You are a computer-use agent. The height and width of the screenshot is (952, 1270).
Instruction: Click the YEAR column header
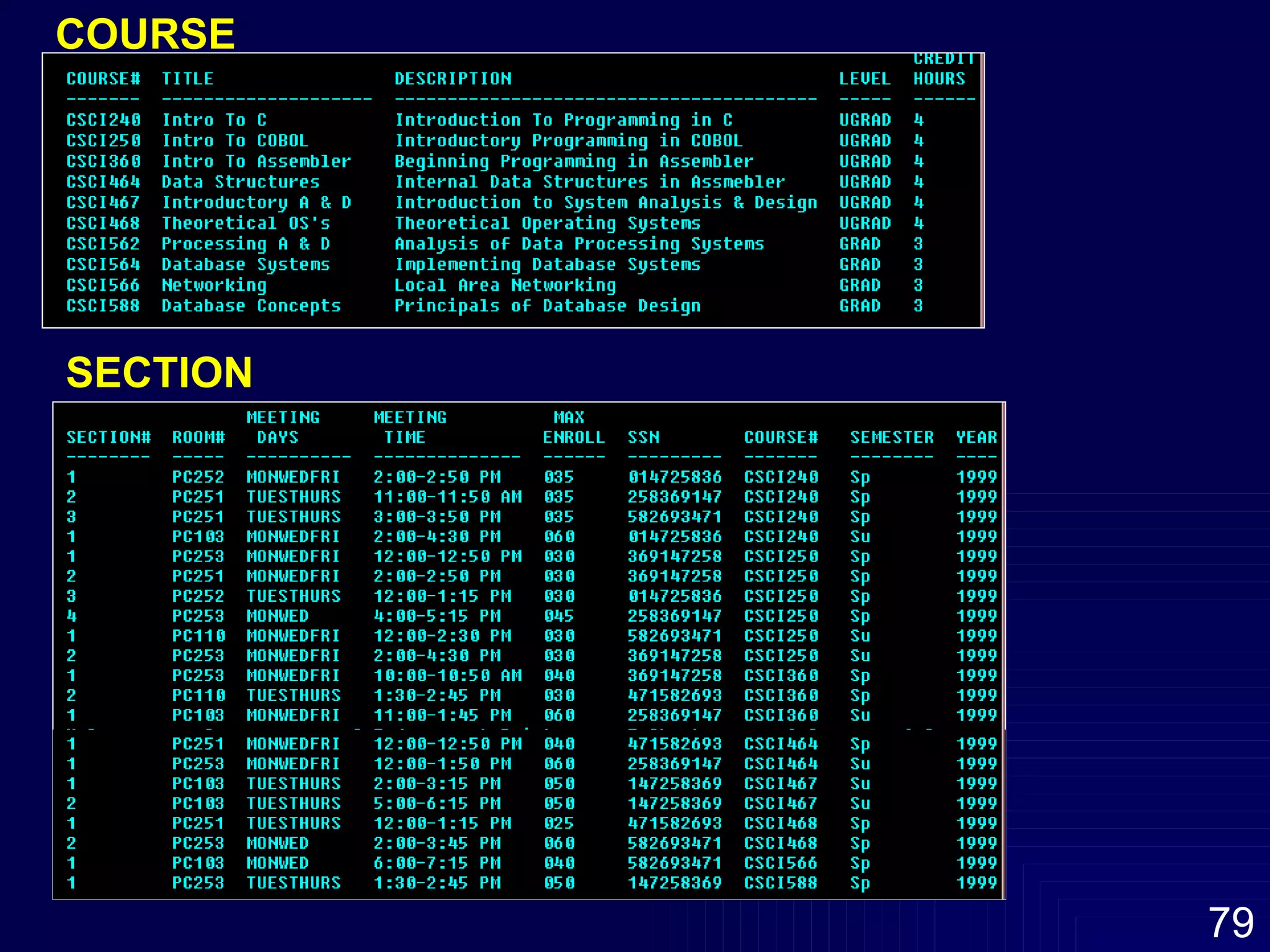[x=976, y=438]
